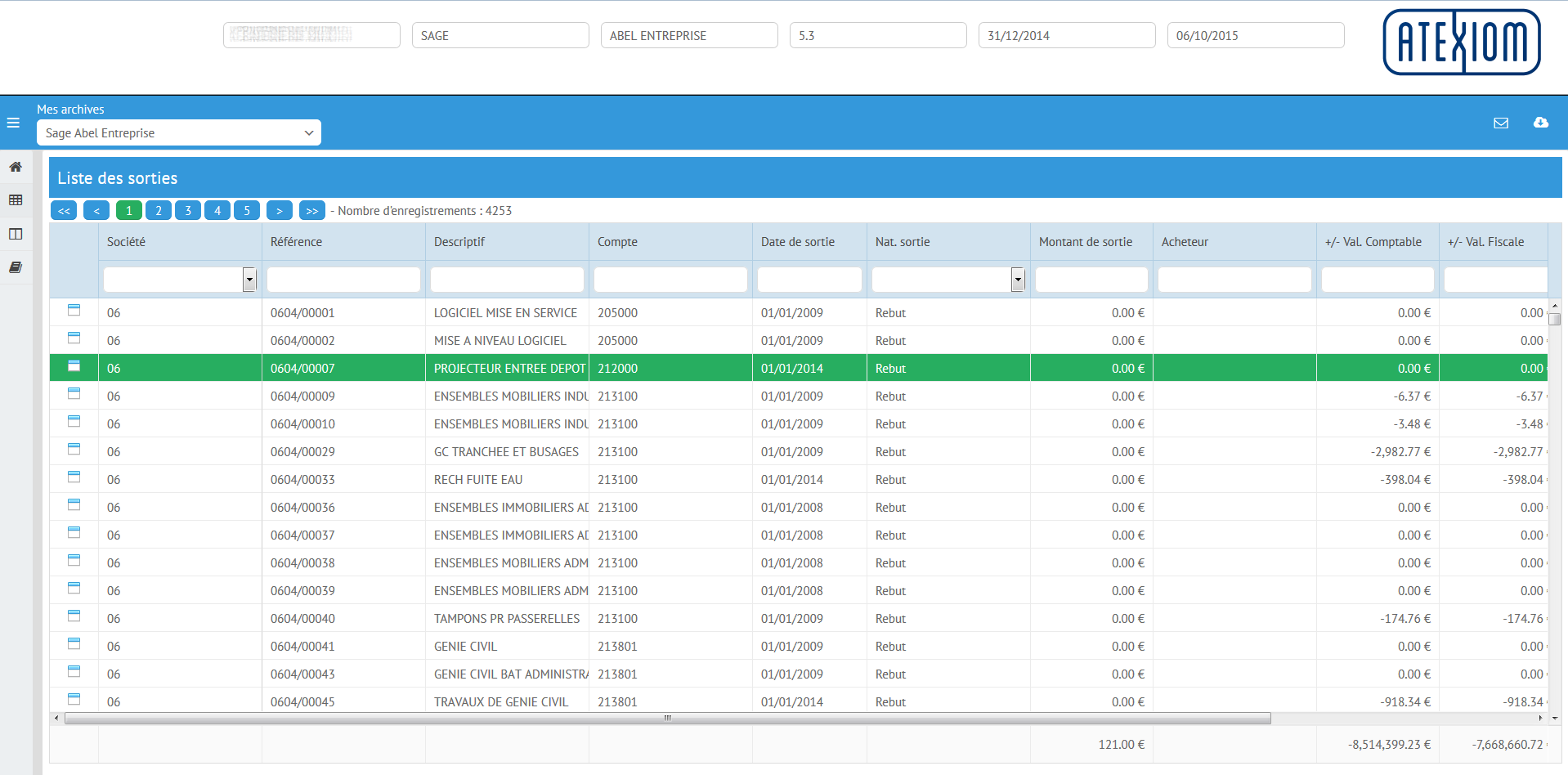Expand the Mes archives dropdown

[179, 132]
